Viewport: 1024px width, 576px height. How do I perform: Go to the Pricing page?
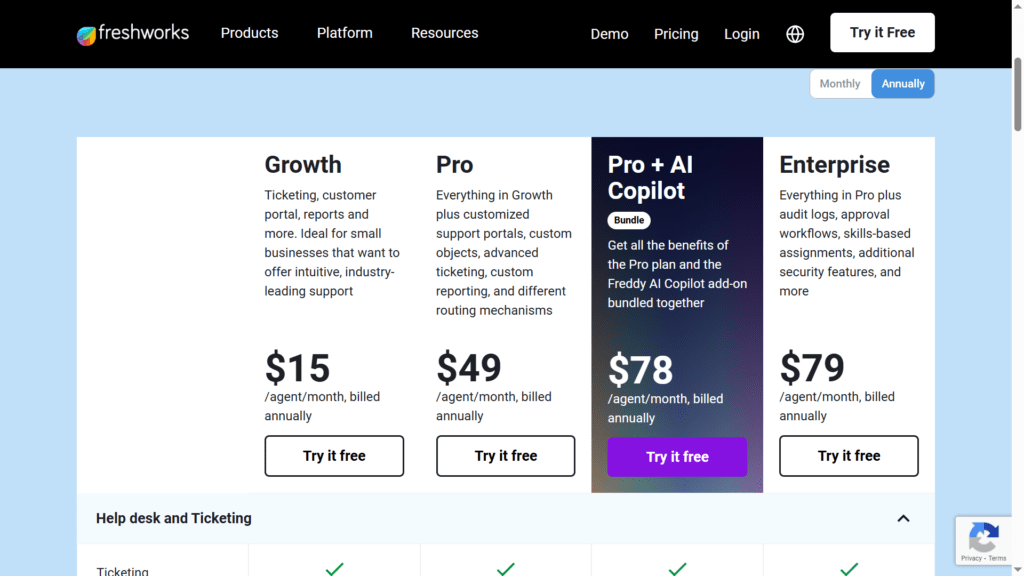tap(676, 34)
